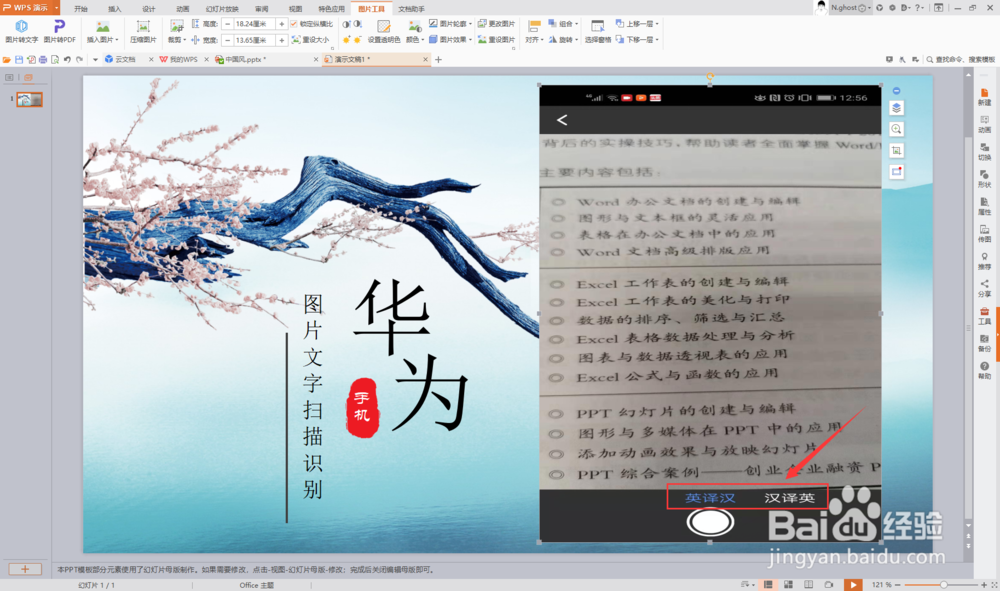Open the 备份 sidebar backup icon
Image resolution: width=1000 pixels, height=591 pixels.
tap(985, 343)
